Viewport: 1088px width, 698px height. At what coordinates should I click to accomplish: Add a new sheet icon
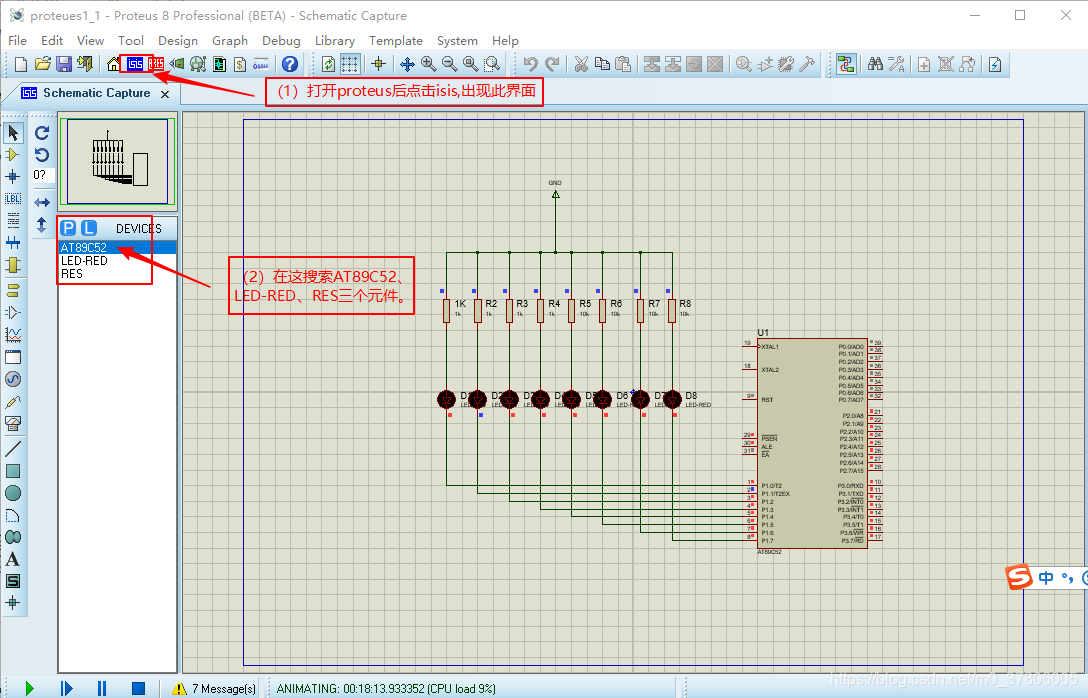point(924,65)
